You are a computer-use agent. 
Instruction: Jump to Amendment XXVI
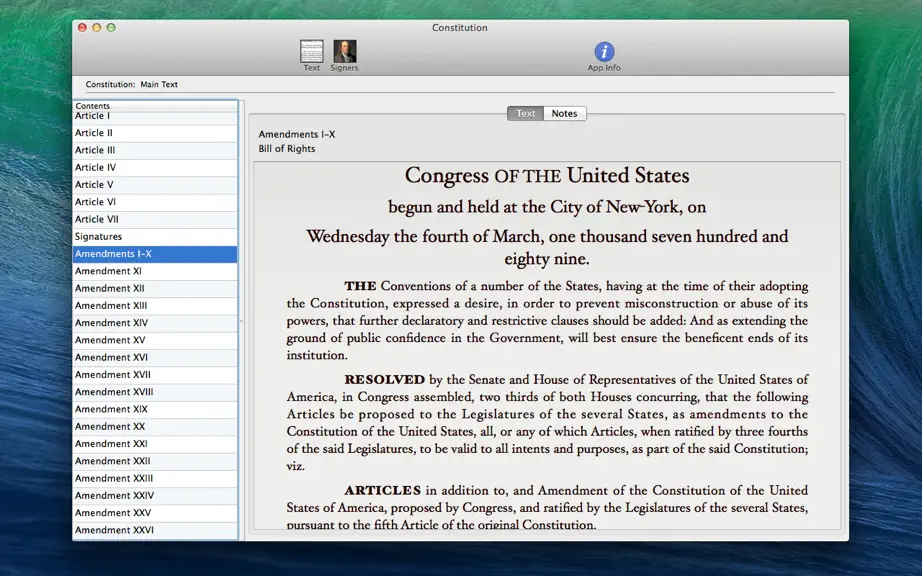point(155,531)
